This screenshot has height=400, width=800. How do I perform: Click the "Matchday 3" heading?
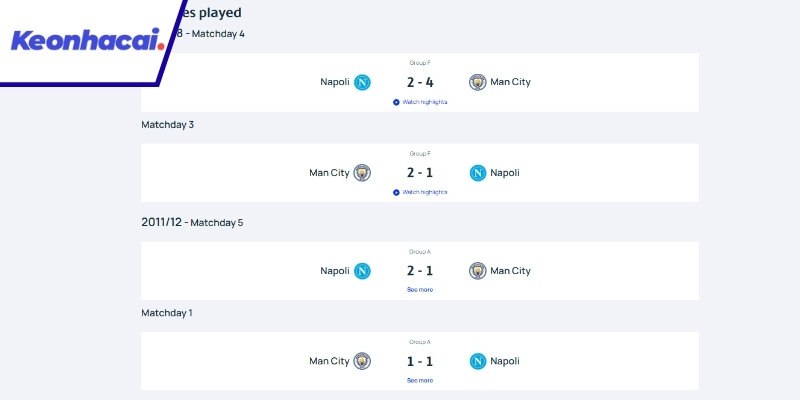(x=167, y=125)
